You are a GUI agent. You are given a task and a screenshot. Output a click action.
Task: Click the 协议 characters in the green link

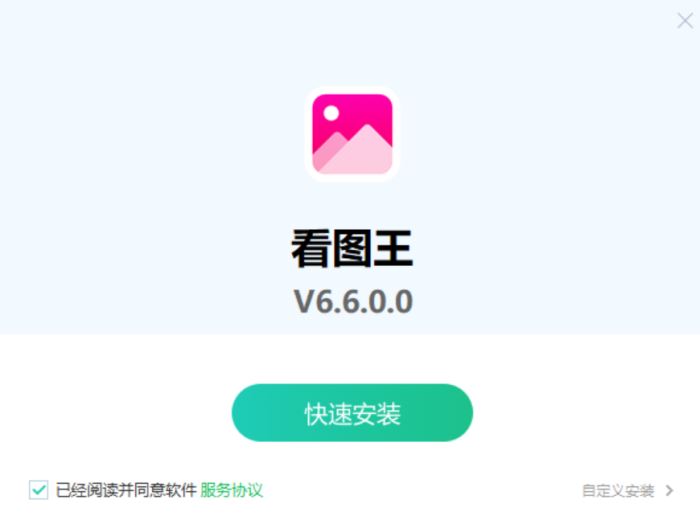click(x=247, y=490)
